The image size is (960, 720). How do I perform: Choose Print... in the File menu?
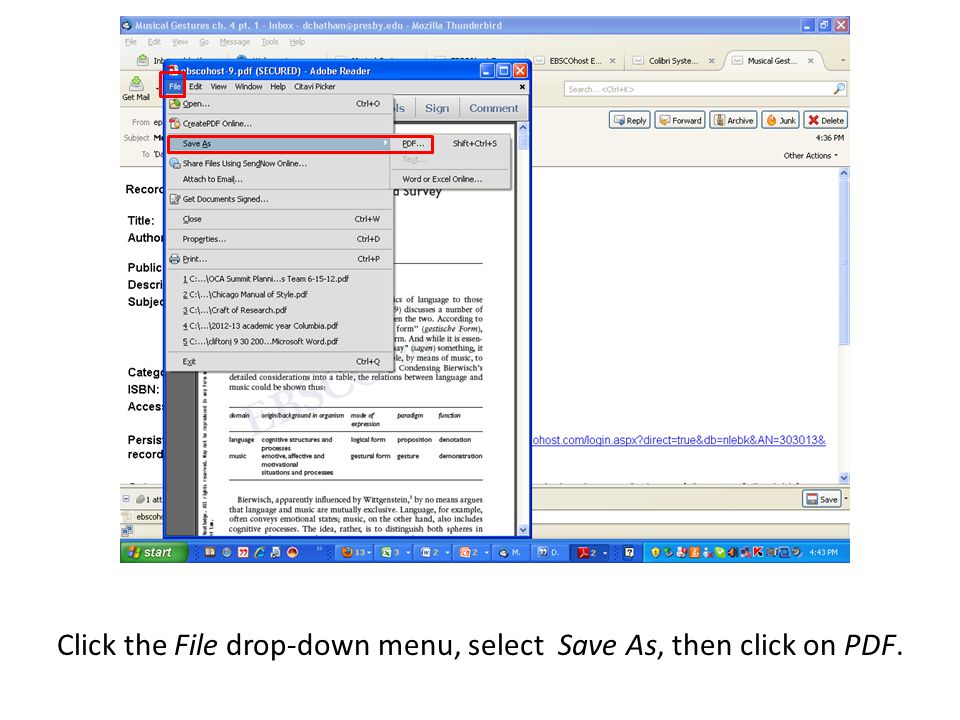(280, 258)
